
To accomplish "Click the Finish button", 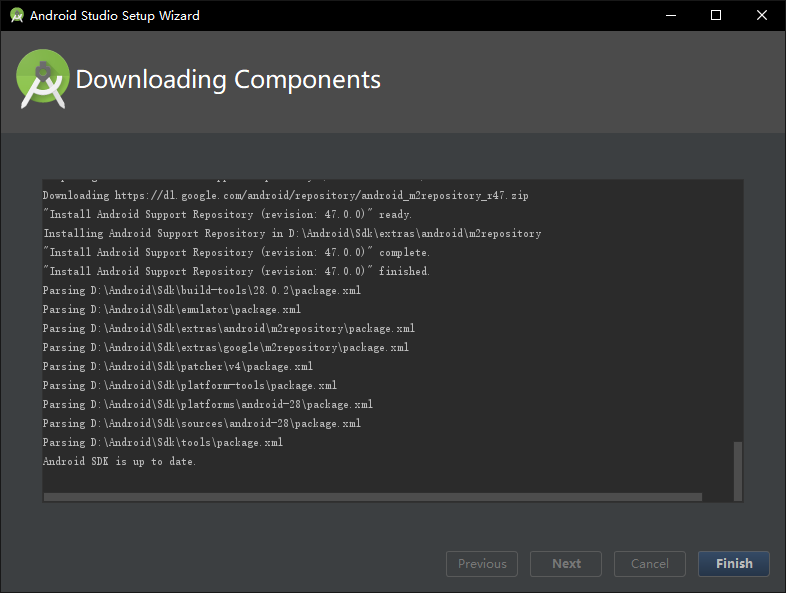I will click(x=733, y=564).
